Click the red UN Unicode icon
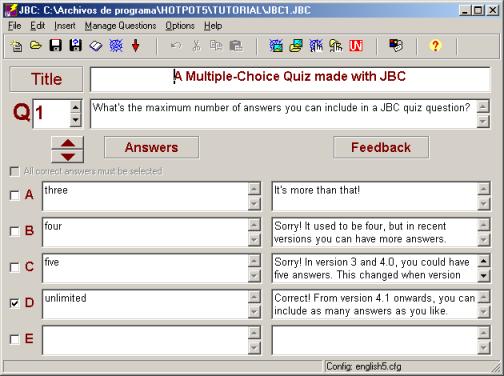504x376 pixels. pyautogui.click(x=356, y=46)
